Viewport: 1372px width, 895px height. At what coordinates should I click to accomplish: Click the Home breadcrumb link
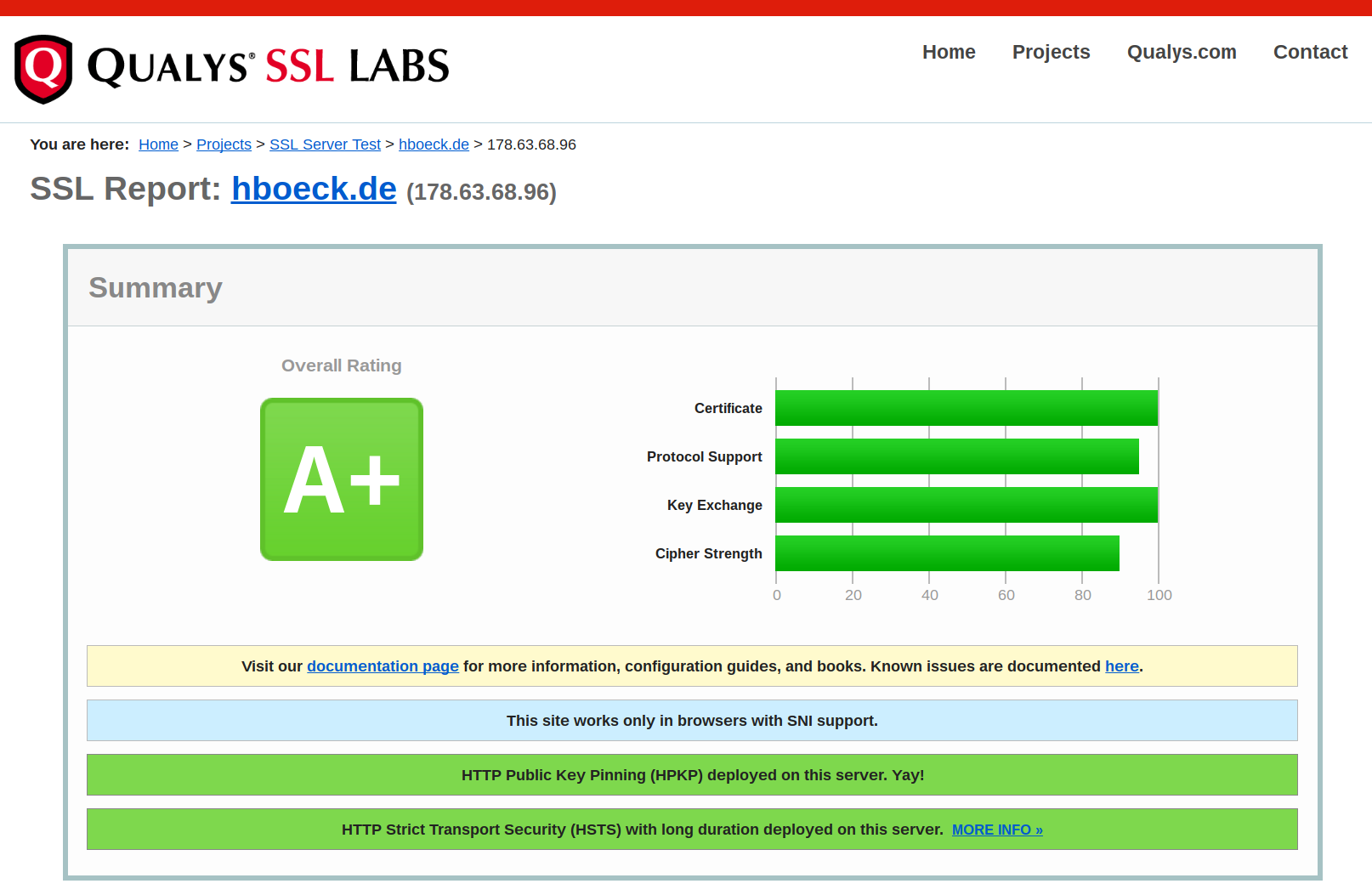pyautogui.click(x=158, y=144)
